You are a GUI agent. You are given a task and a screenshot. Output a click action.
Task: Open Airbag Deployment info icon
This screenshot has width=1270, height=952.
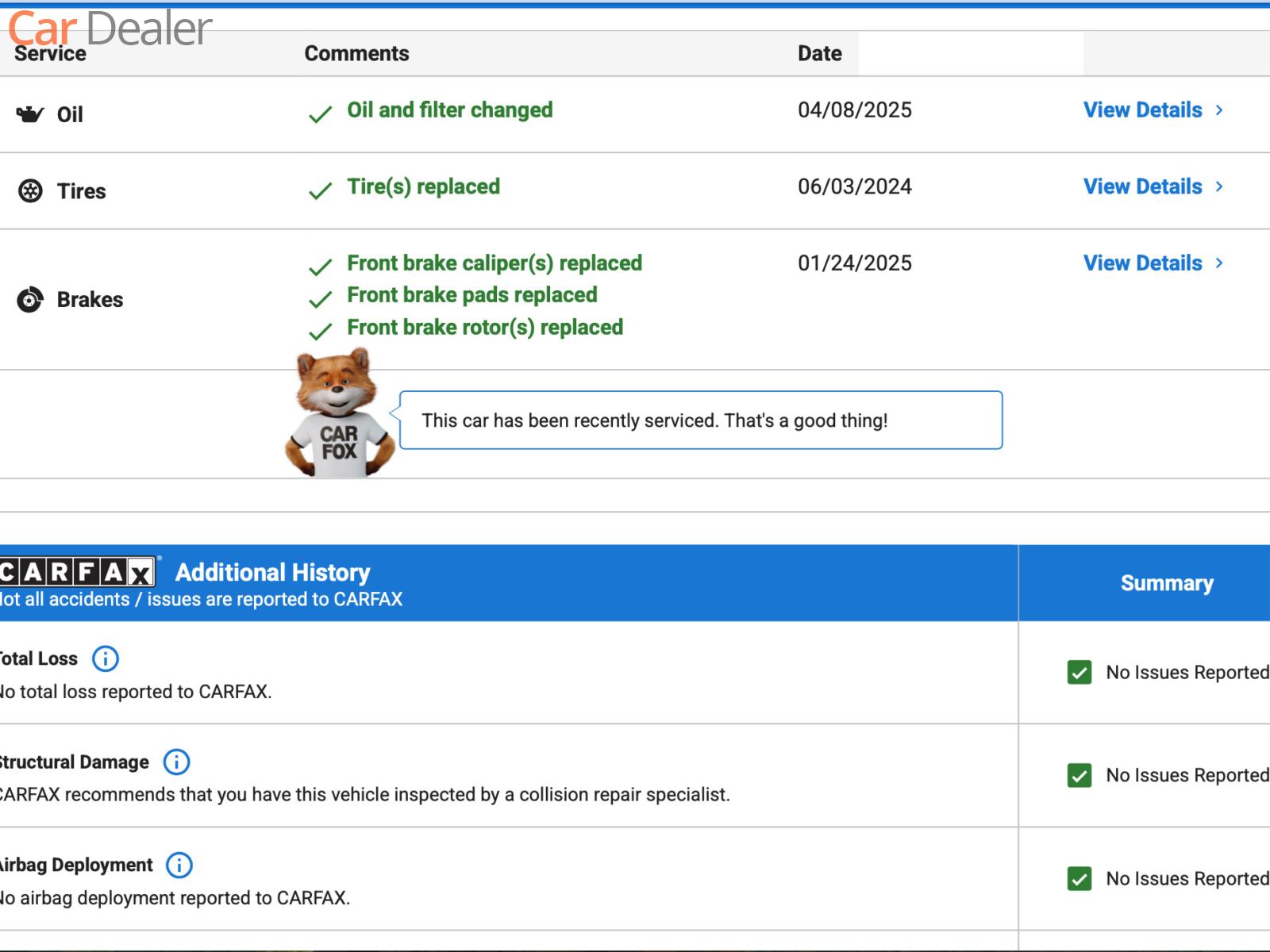coord(179,866)
